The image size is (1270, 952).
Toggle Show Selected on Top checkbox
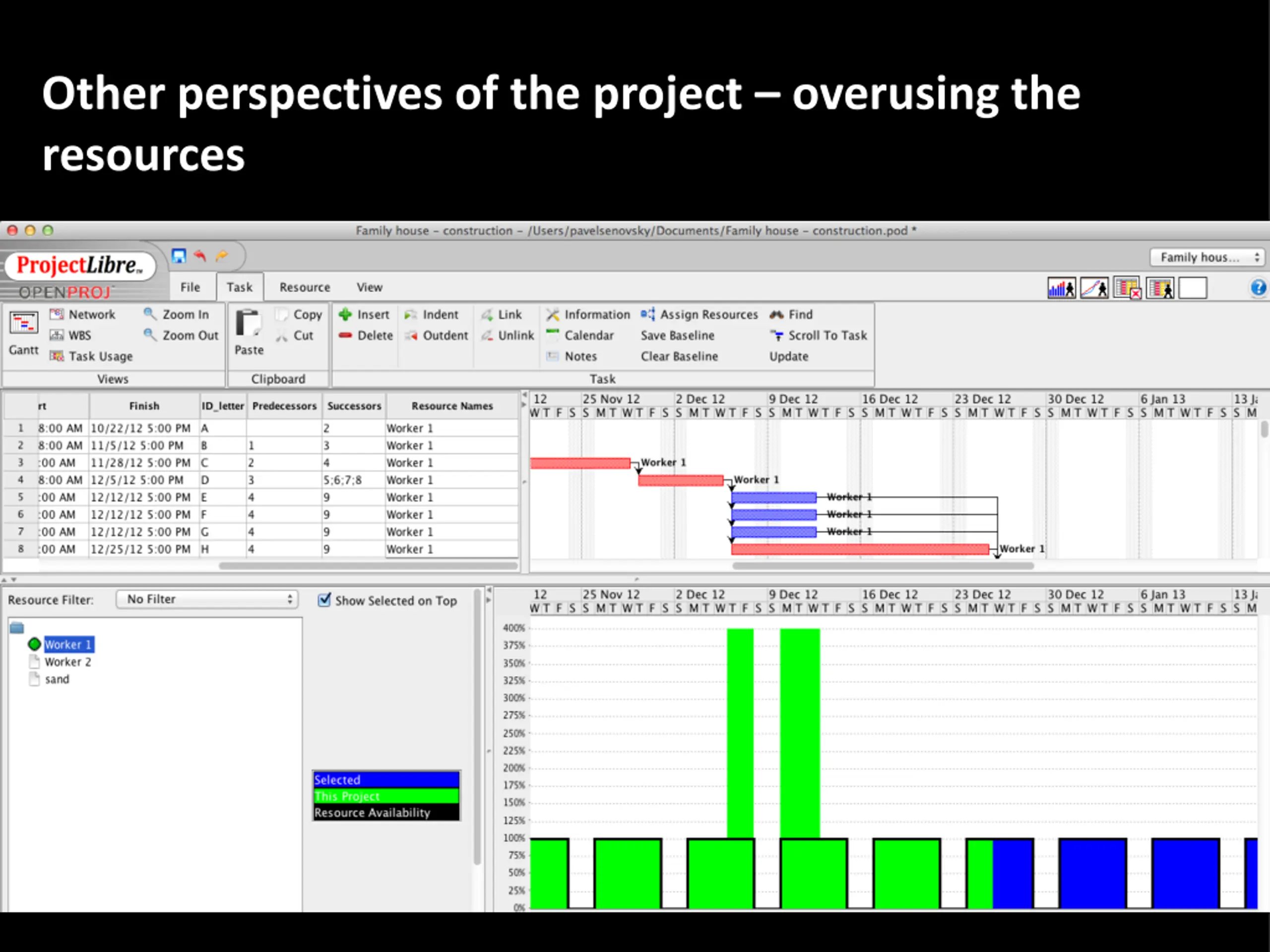pyautogui.click(x=324, y=600)
